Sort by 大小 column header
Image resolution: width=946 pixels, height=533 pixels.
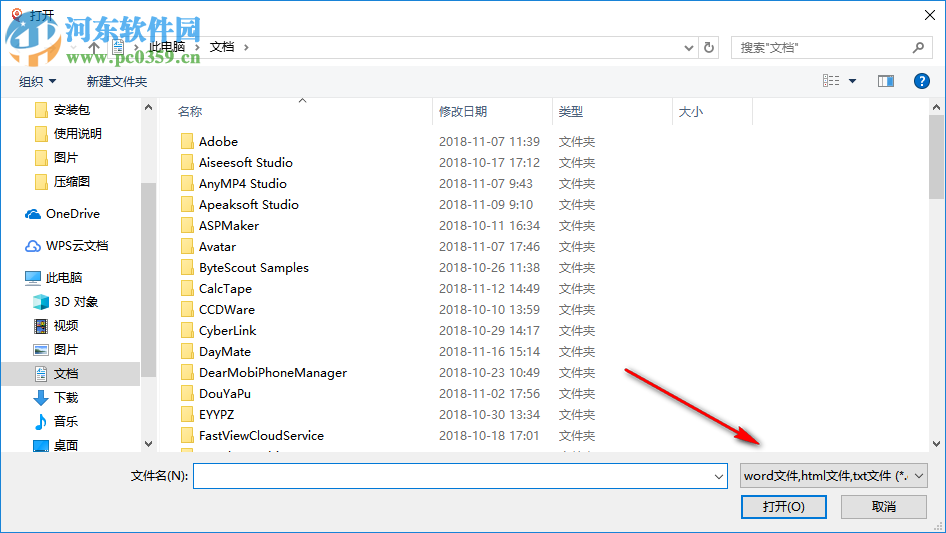point(691,112)
